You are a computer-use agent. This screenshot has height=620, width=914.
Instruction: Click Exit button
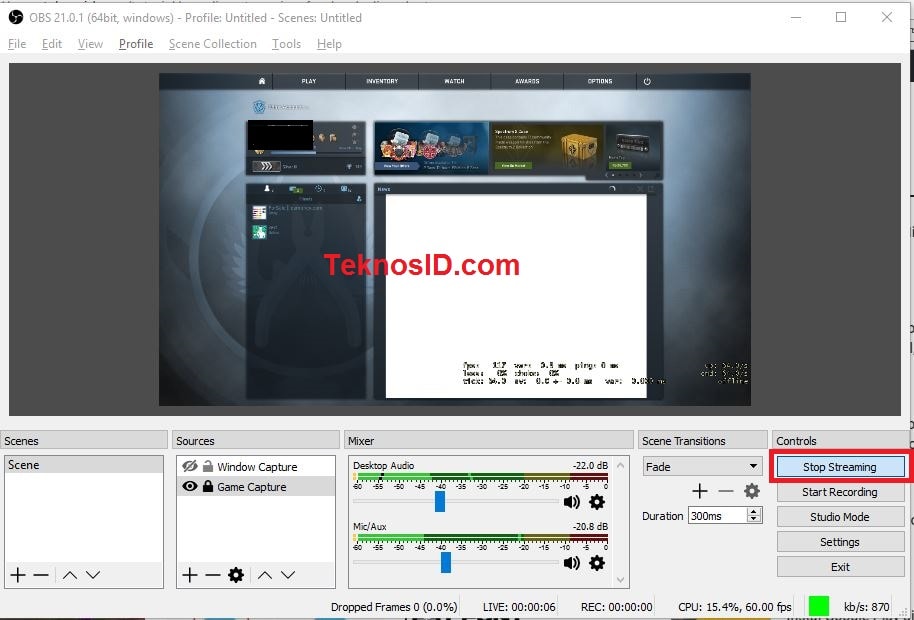(840, 567)
